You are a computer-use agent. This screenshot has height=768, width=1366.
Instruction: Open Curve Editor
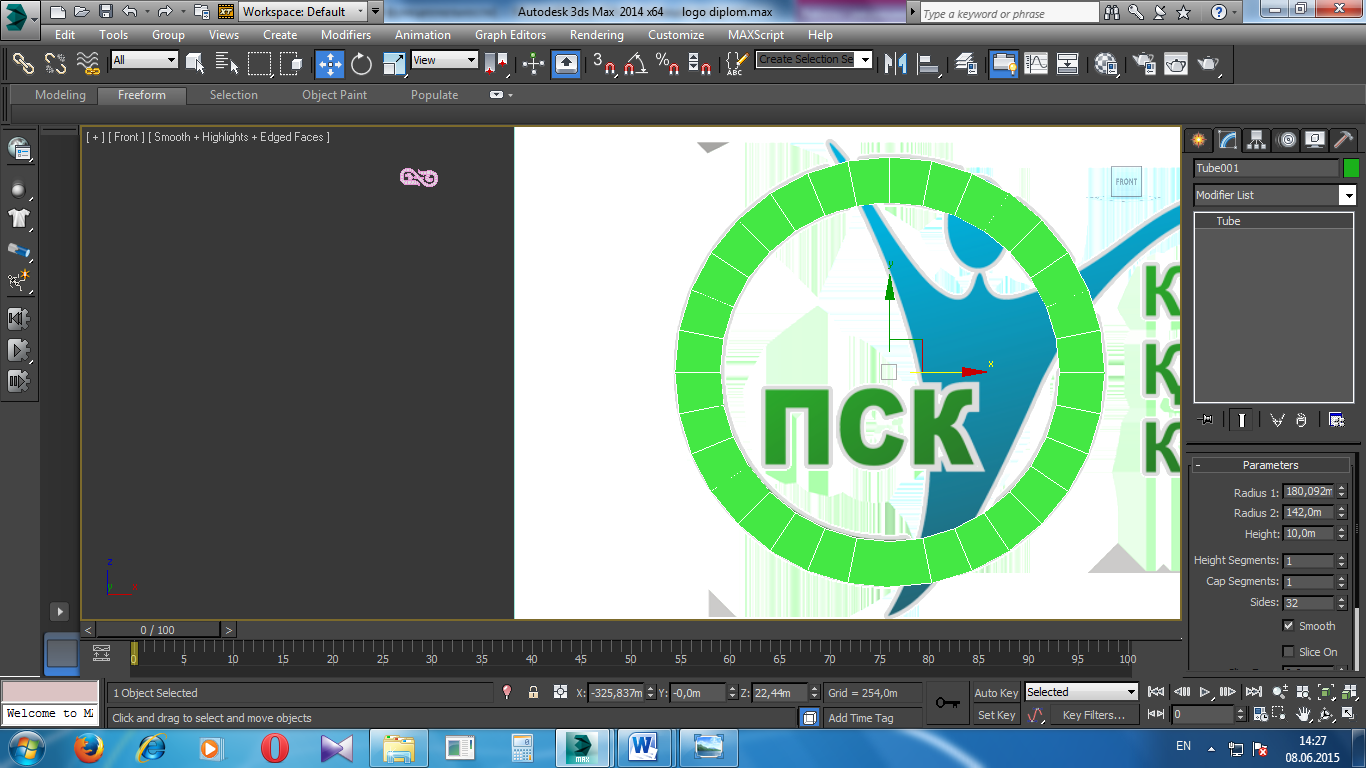coord(1037,64)
